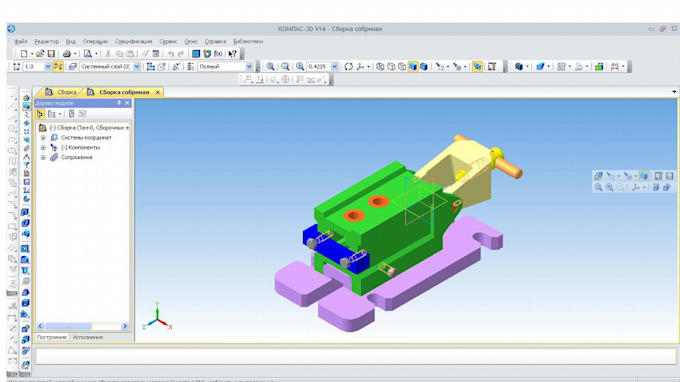This screenshot has height=382, width=680.
Task: Toggle the tree display mode highlighted icon
Action: [40, 114]
